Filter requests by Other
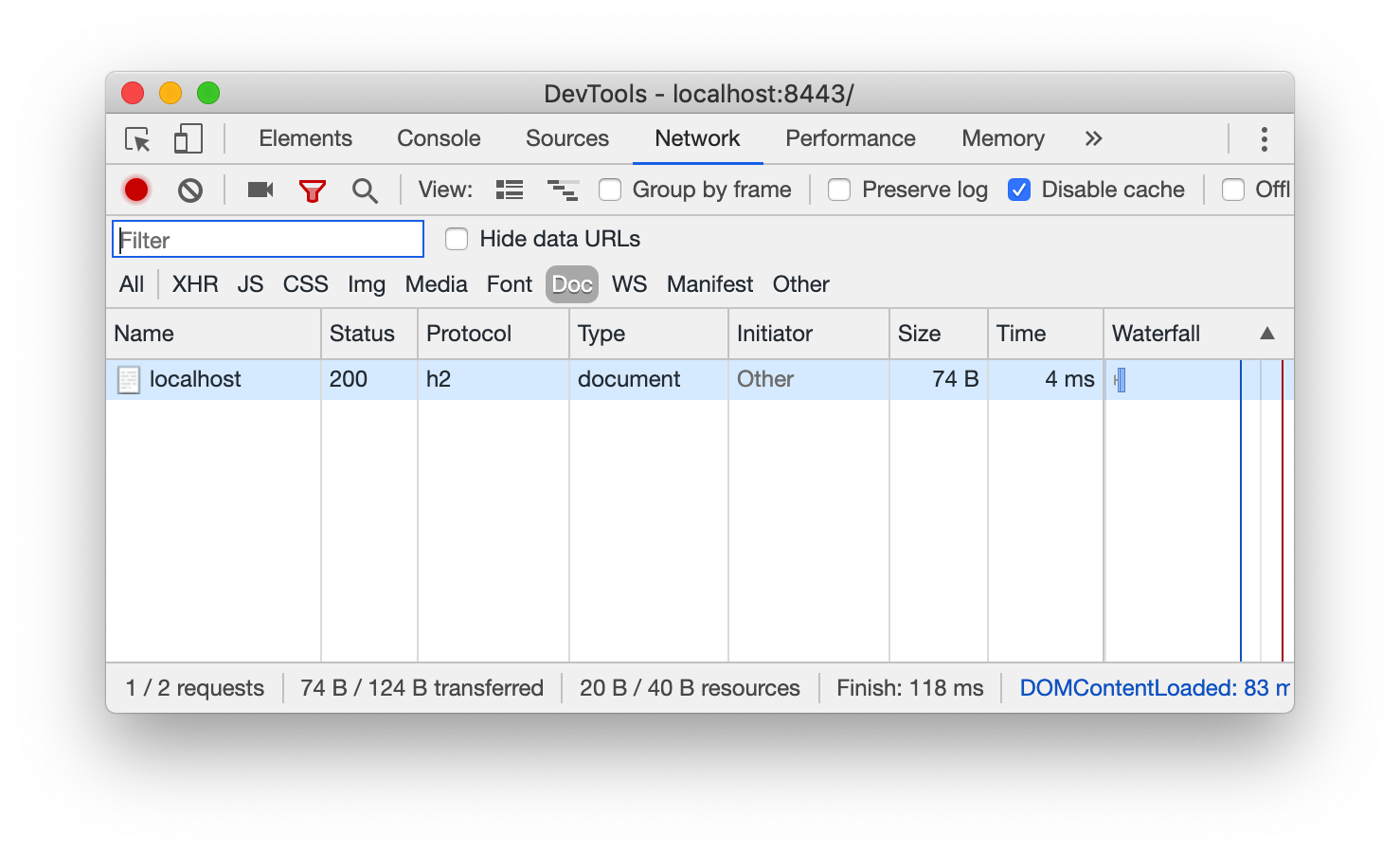The height and width of the screenshot is (853, 1400). tap(800, 284)
